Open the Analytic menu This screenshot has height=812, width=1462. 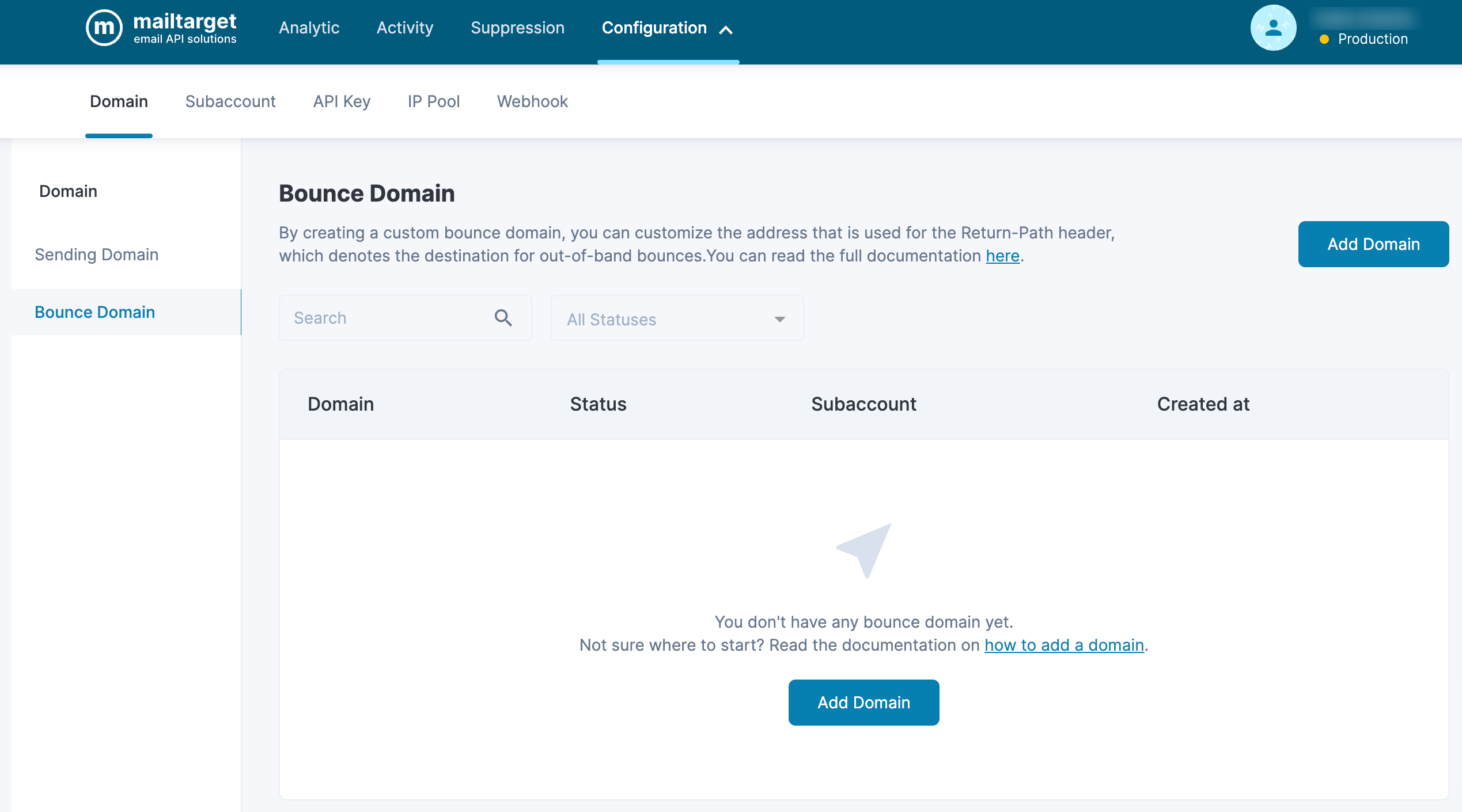point(309,28)
